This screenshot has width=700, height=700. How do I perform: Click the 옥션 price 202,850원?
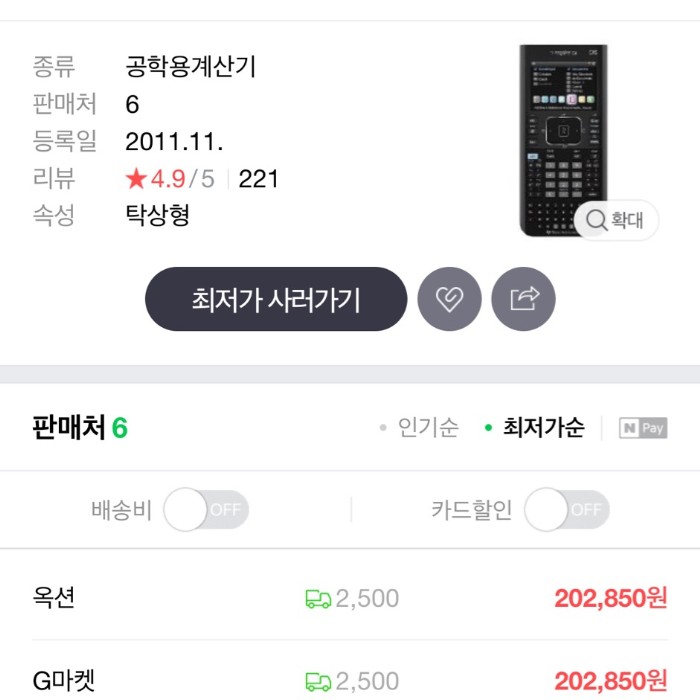pos(611,598)
